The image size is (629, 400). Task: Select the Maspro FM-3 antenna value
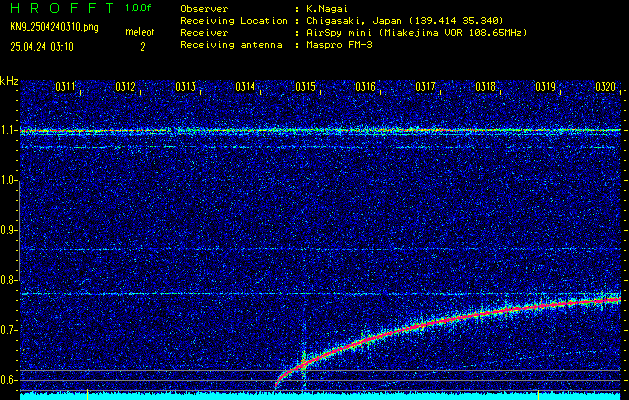pyautogui.click(x=339, y=45)
